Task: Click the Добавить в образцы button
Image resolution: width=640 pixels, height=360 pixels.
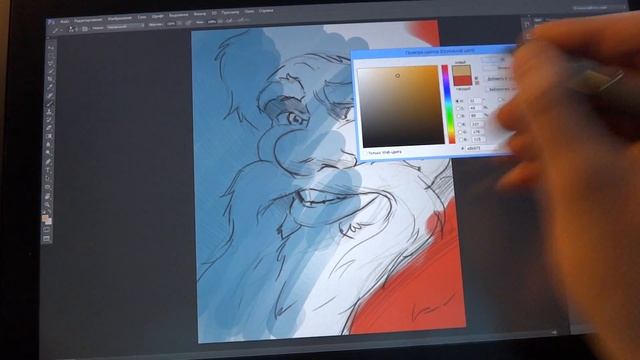Action: [500, 79]
